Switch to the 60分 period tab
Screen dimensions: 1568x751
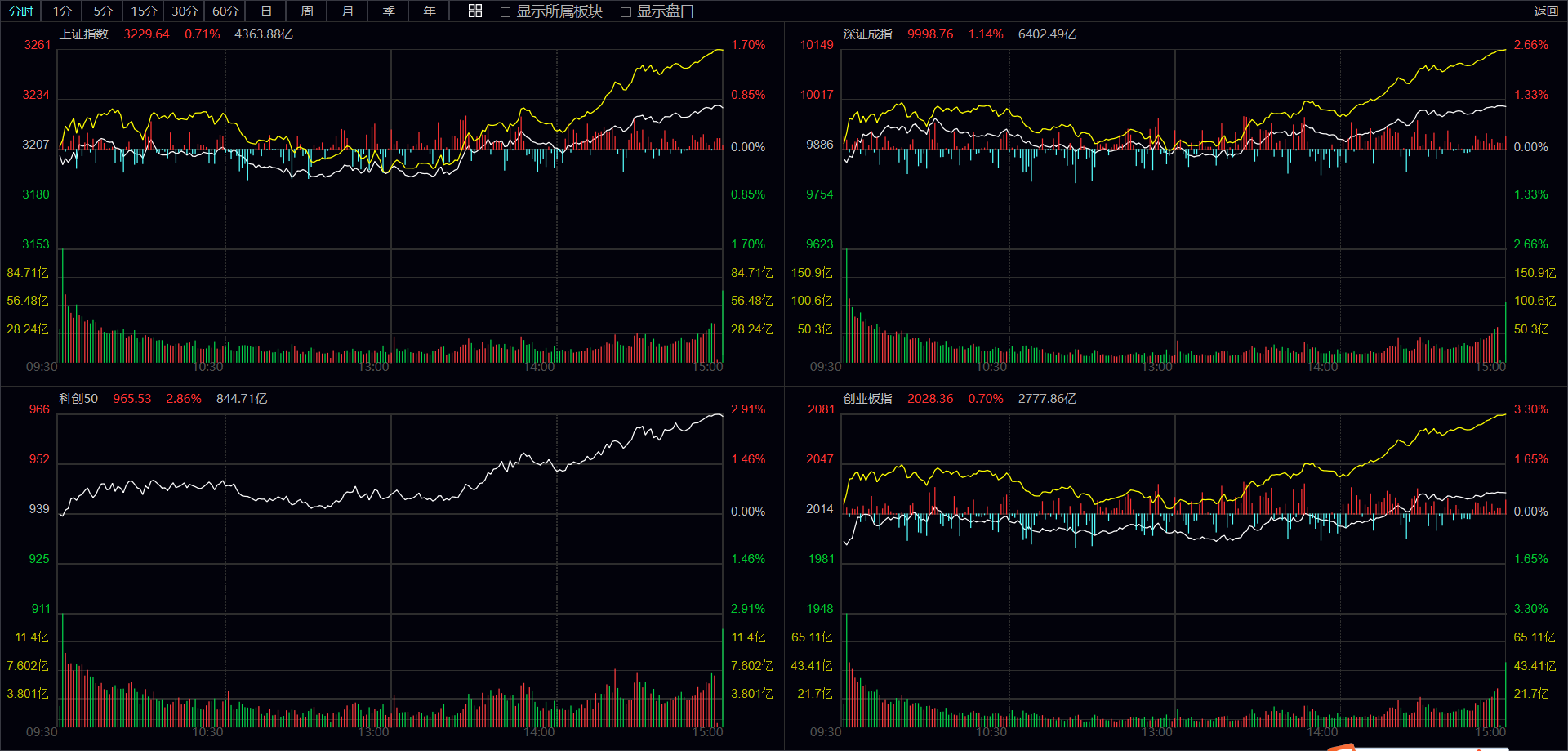point(225,11)
